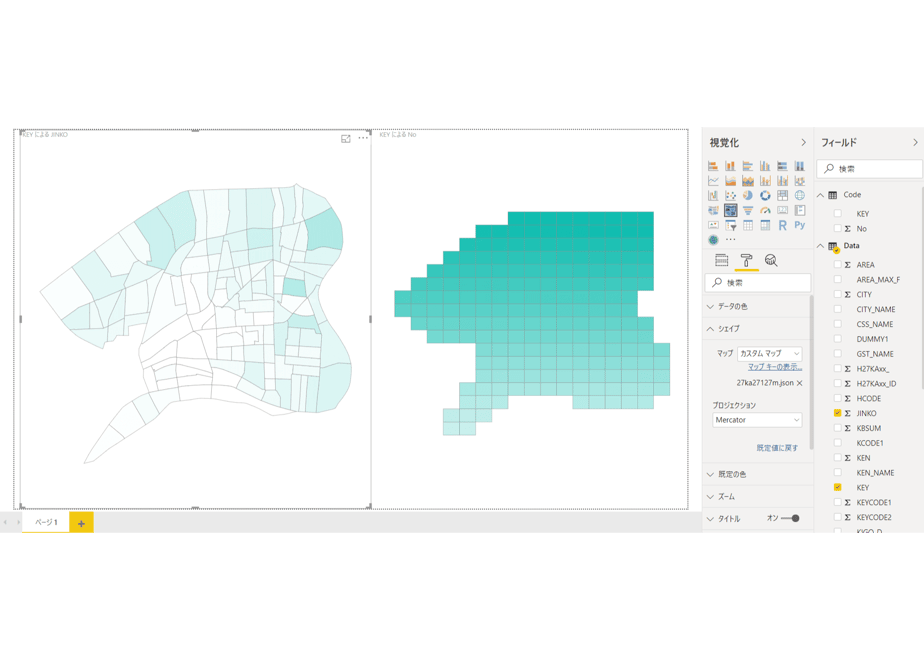Check the AREA field checkbox
Screen dimensions: 924x660
pos(837,265)
